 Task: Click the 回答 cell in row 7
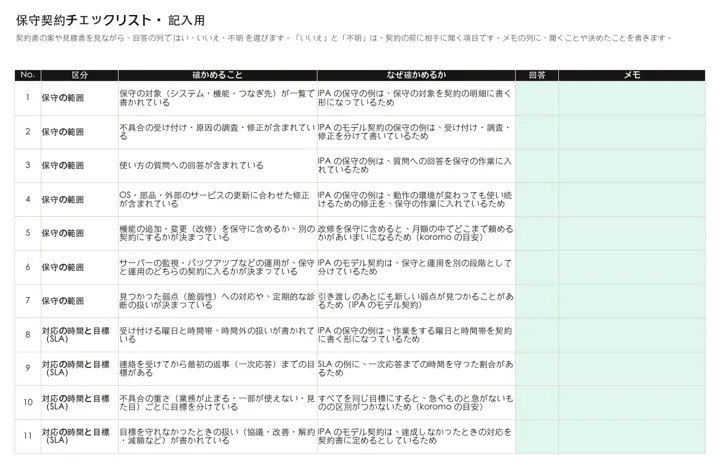pyautogui.click(x=537, y=301)
